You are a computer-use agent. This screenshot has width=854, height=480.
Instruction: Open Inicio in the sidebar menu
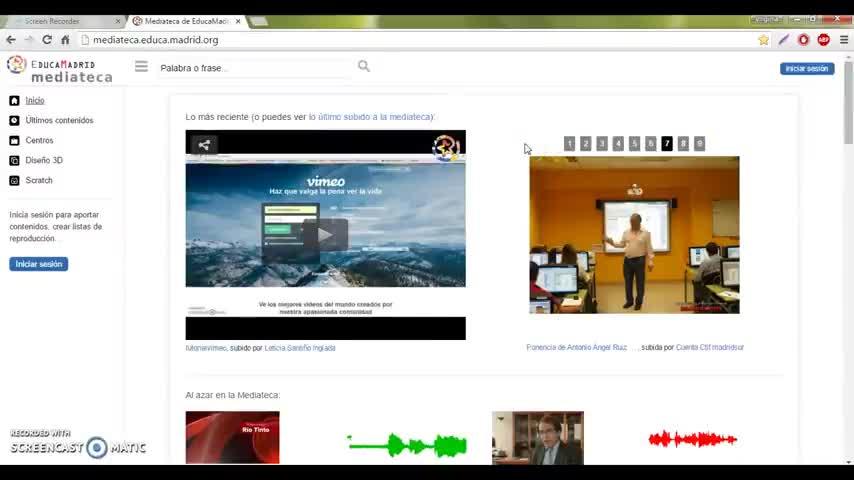[35, 101]
